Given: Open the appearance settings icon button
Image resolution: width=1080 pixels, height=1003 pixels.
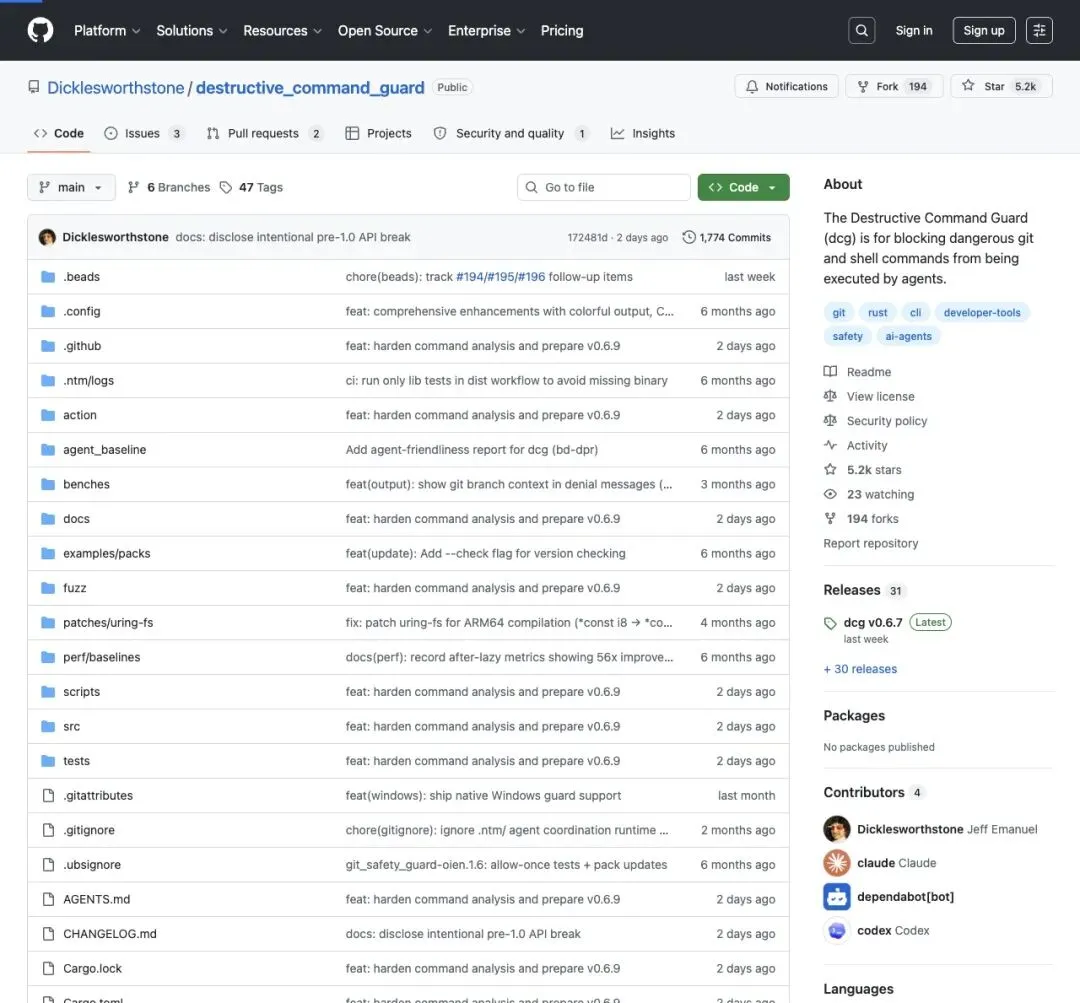Looking at the screenshot, I should pos(1039,30).
